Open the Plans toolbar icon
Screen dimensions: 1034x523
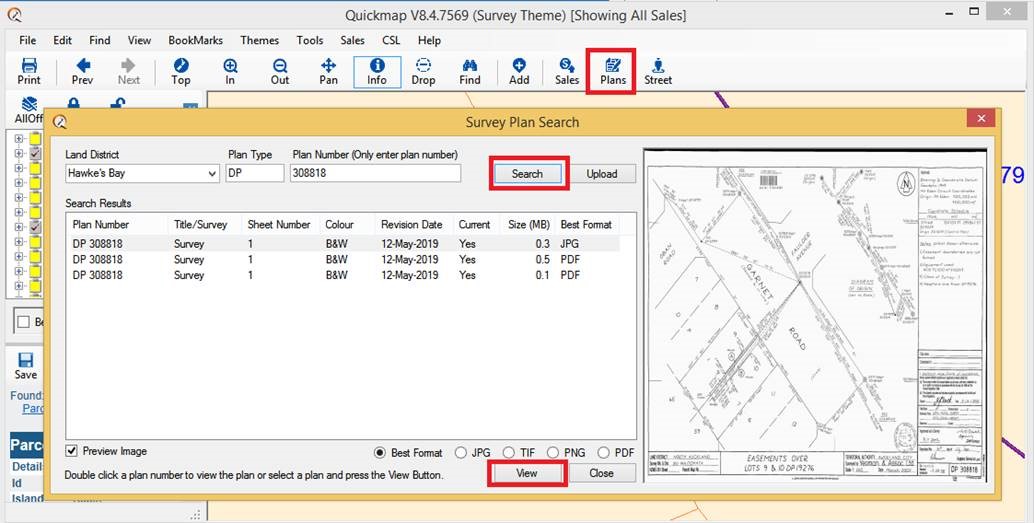point(612,71)
